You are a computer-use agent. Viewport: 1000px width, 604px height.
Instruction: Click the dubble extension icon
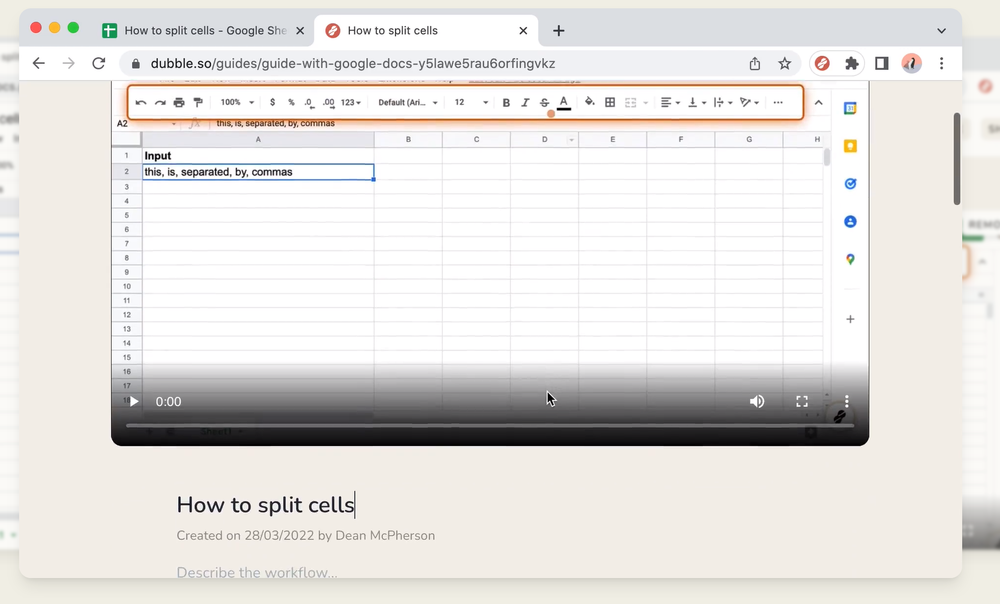tap(822, 63)
